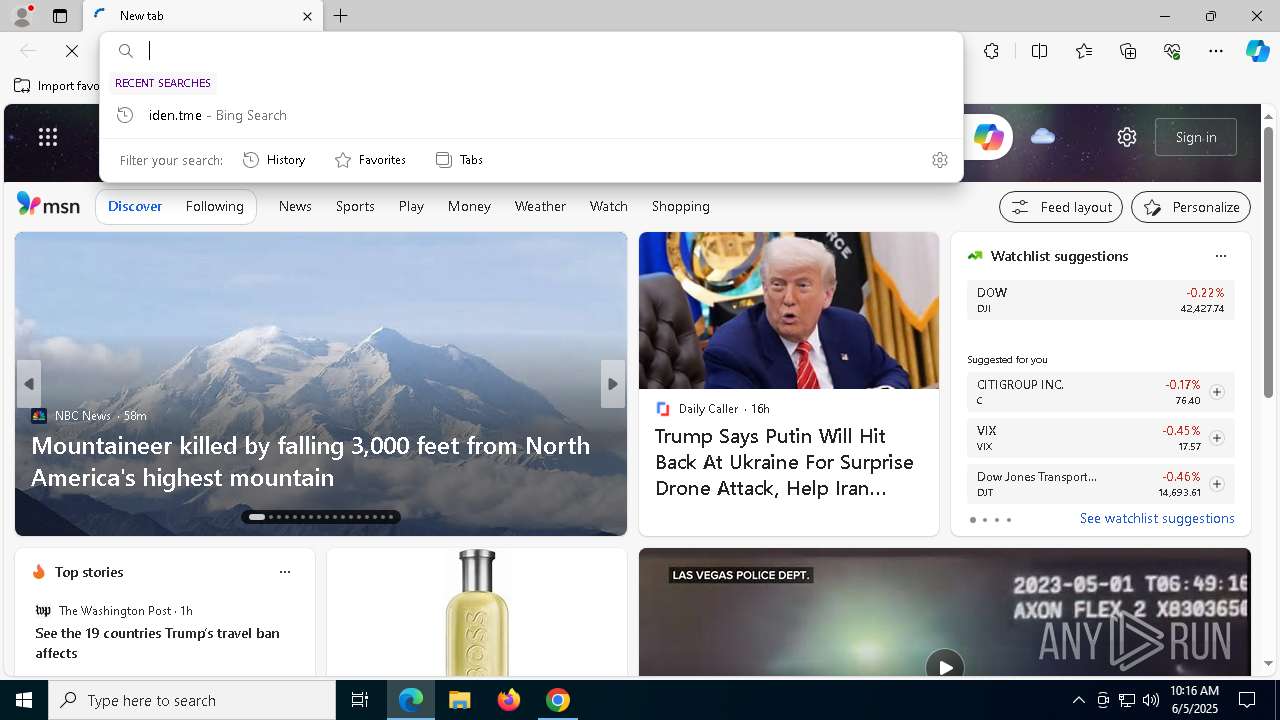The height and width of the screenshot is (720, 1280).
Task: Add CITIGROUP INC. to watchlist
Action: 1217,392
